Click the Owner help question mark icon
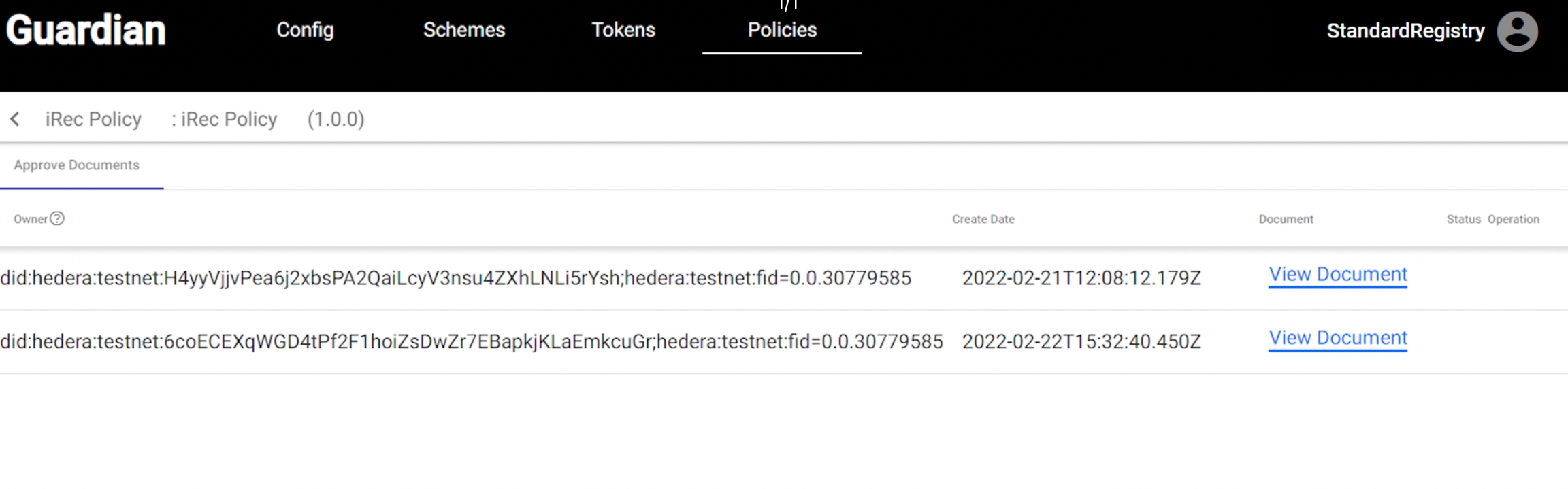The image size is (1568, 489). click(58, 218)
